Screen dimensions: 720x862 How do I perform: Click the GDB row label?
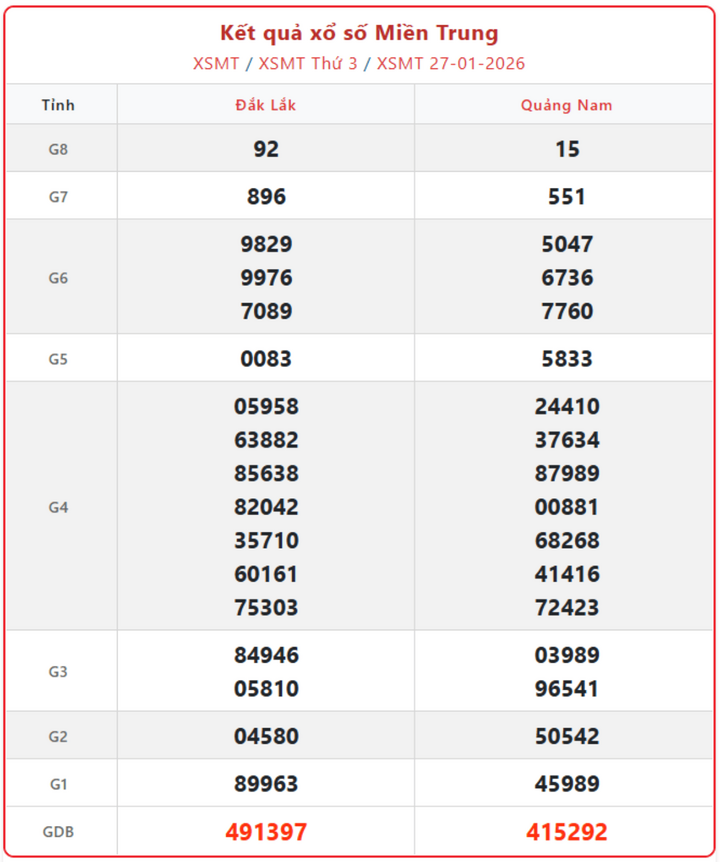[58, 832]
